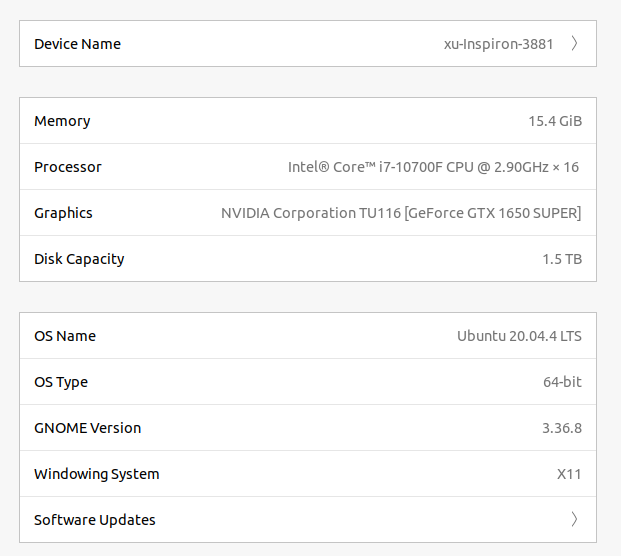Click the Disk Capacity label
Screen dimensions: 621x556
pos(79,259)
